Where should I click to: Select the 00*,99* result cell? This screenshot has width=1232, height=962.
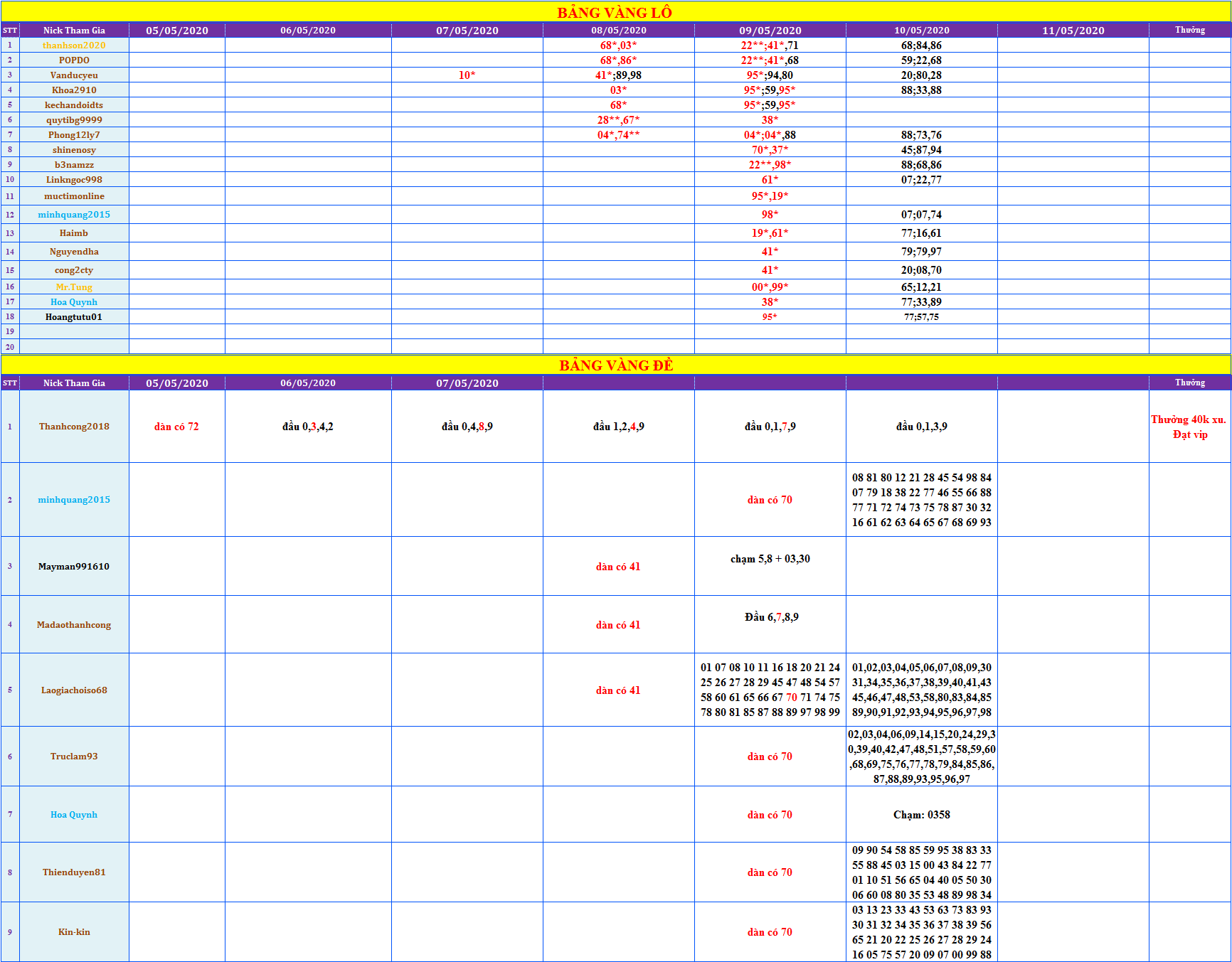click(x=770, y=287)
